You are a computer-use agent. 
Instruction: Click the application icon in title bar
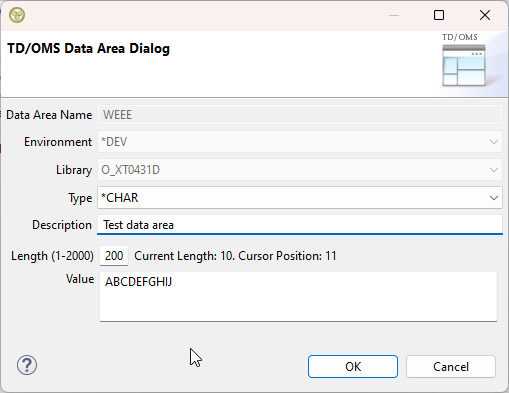pos(17,15)
